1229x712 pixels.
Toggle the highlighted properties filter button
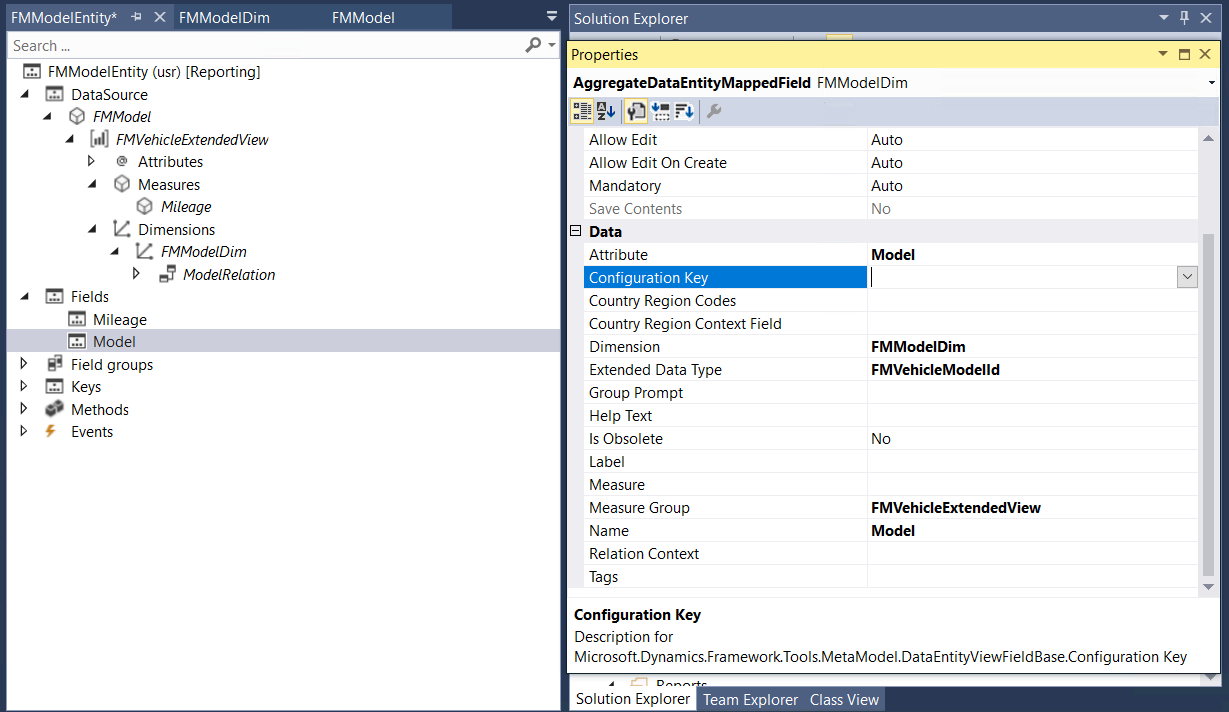coord(635,111)
